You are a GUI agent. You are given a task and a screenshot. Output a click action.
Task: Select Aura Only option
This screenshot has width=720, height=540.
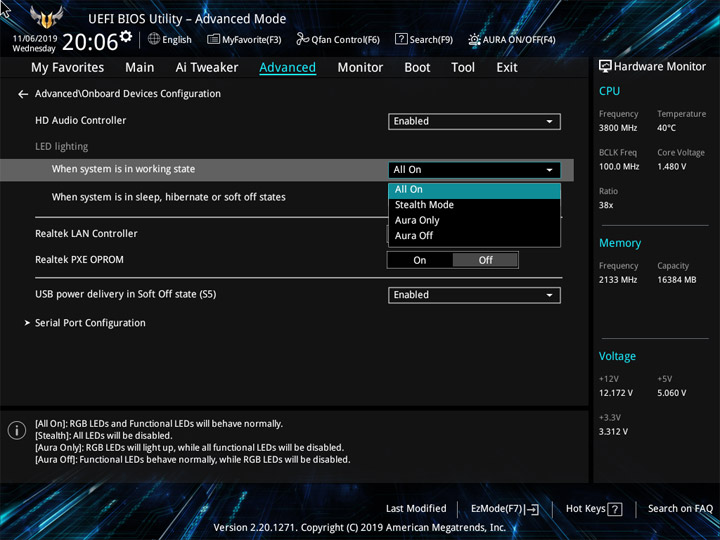pyautogui.click(x=474, y=220)
